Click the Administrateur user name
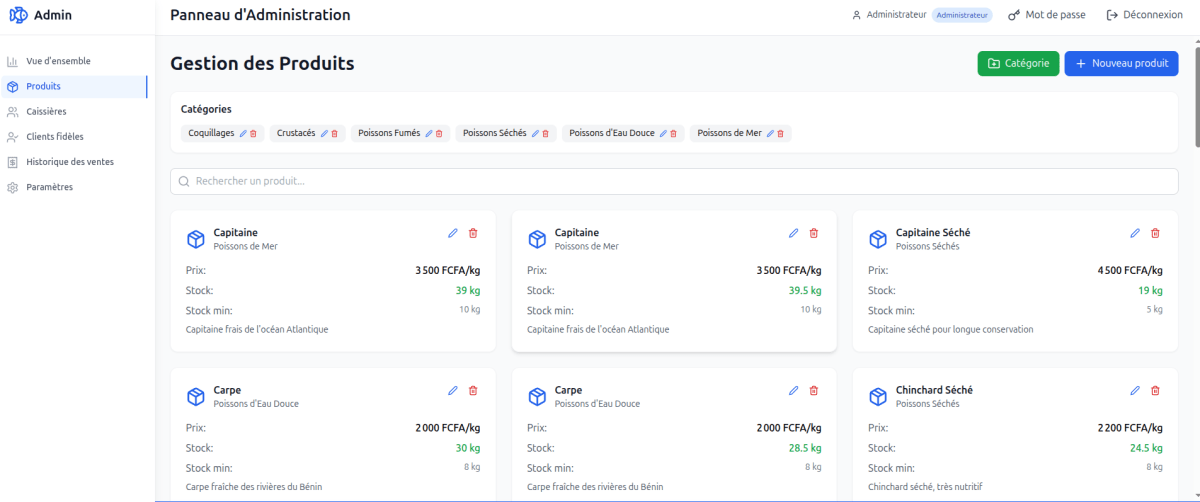The height and width of the screenshot is (502, 1200). click(x=896, y=15)
